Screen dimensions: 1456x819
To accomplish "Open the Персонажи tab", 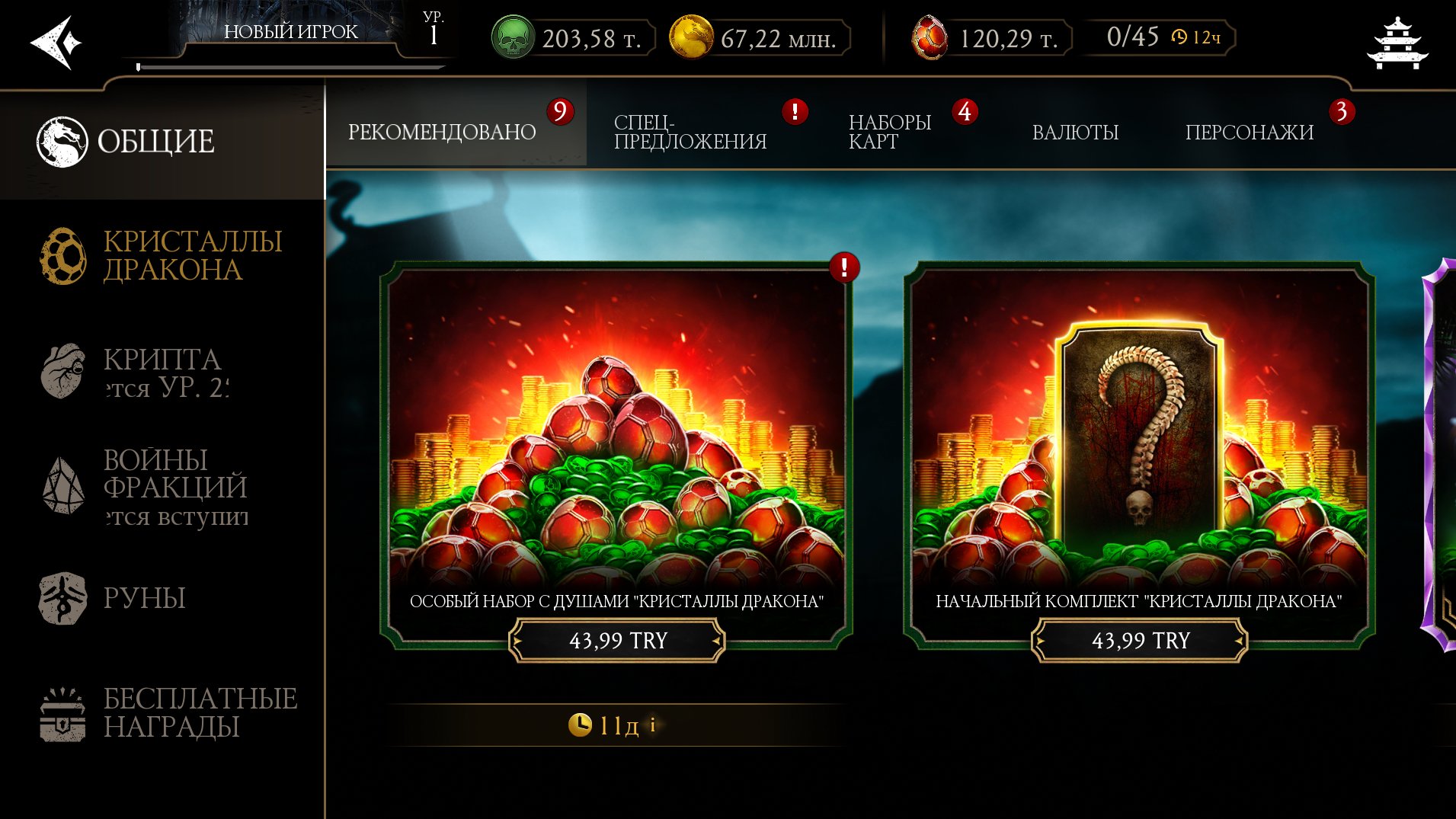I will pyautogui.click(x=1250, y=133).
